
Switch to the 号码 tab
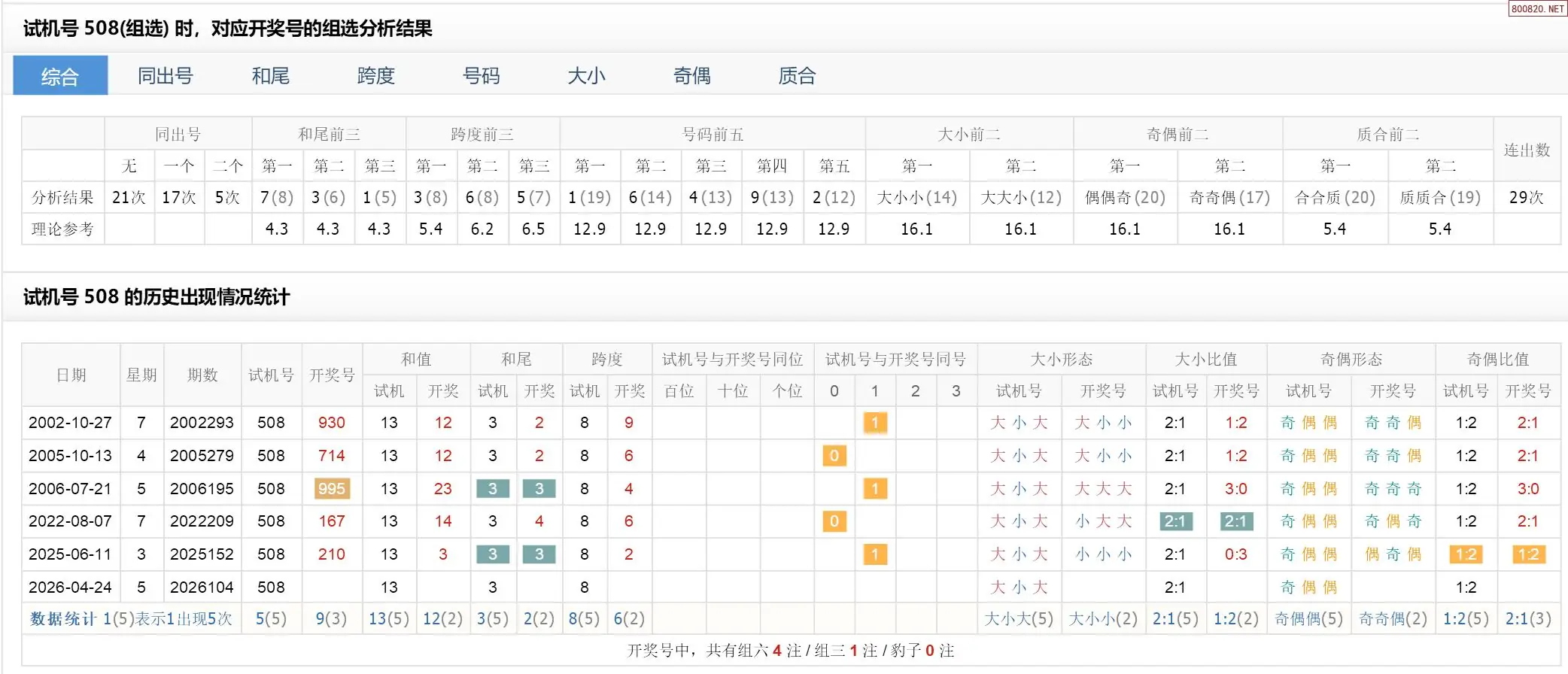tap(481, 76)
